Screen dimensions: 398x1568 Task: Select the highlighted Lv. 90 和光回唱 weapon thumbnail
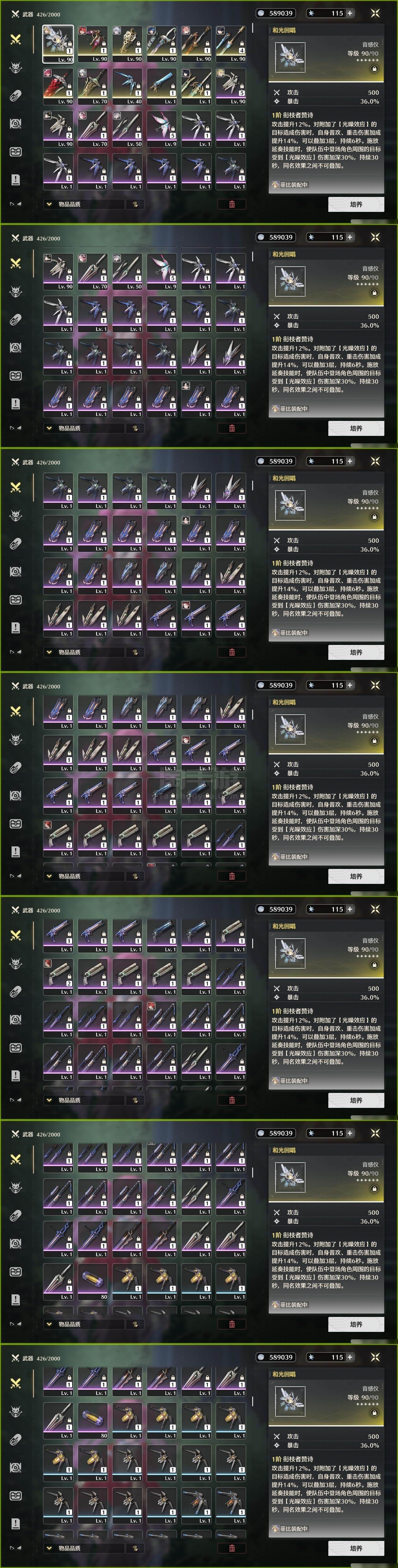tap(58, 44)
